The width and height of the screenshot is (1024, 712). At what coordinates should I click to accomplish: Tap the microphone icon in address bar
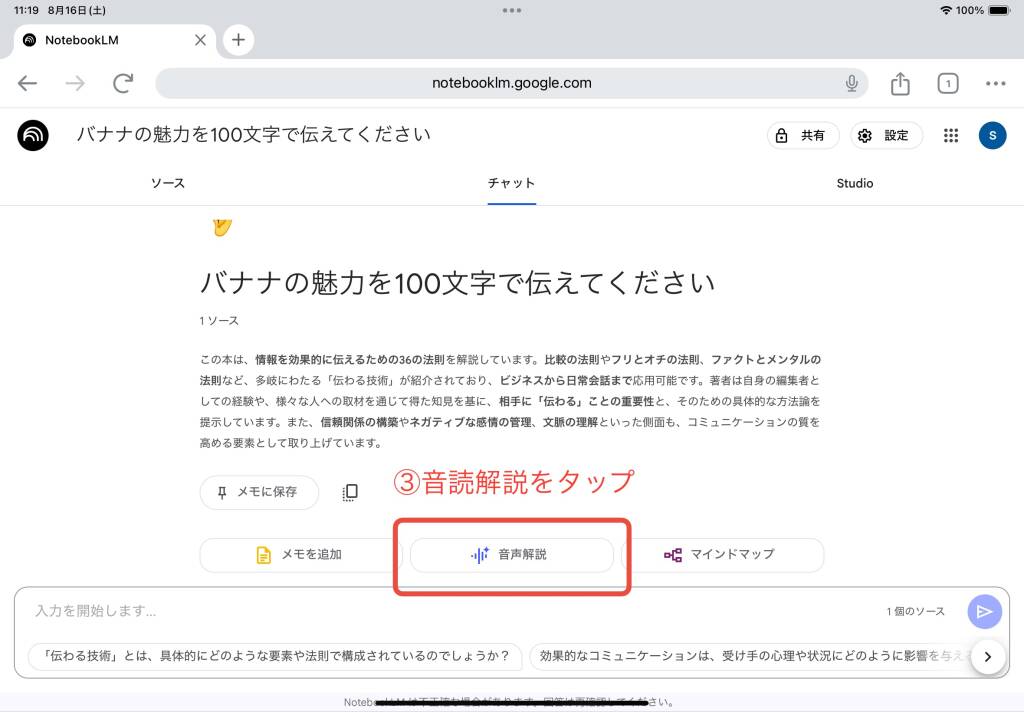(851, 84)
